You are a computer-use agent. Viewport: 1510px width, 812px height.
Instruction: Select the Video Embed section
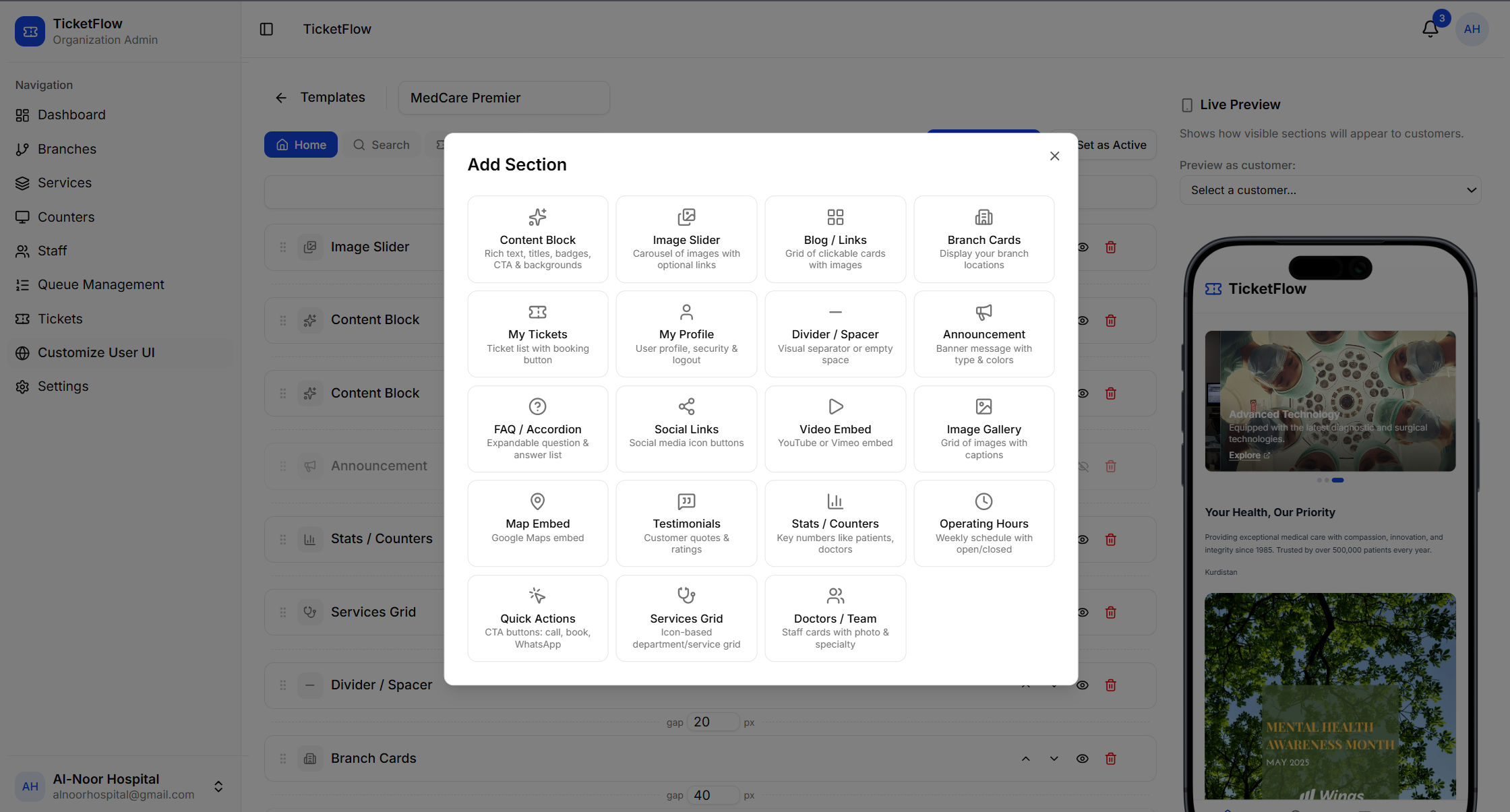(835, 429)
